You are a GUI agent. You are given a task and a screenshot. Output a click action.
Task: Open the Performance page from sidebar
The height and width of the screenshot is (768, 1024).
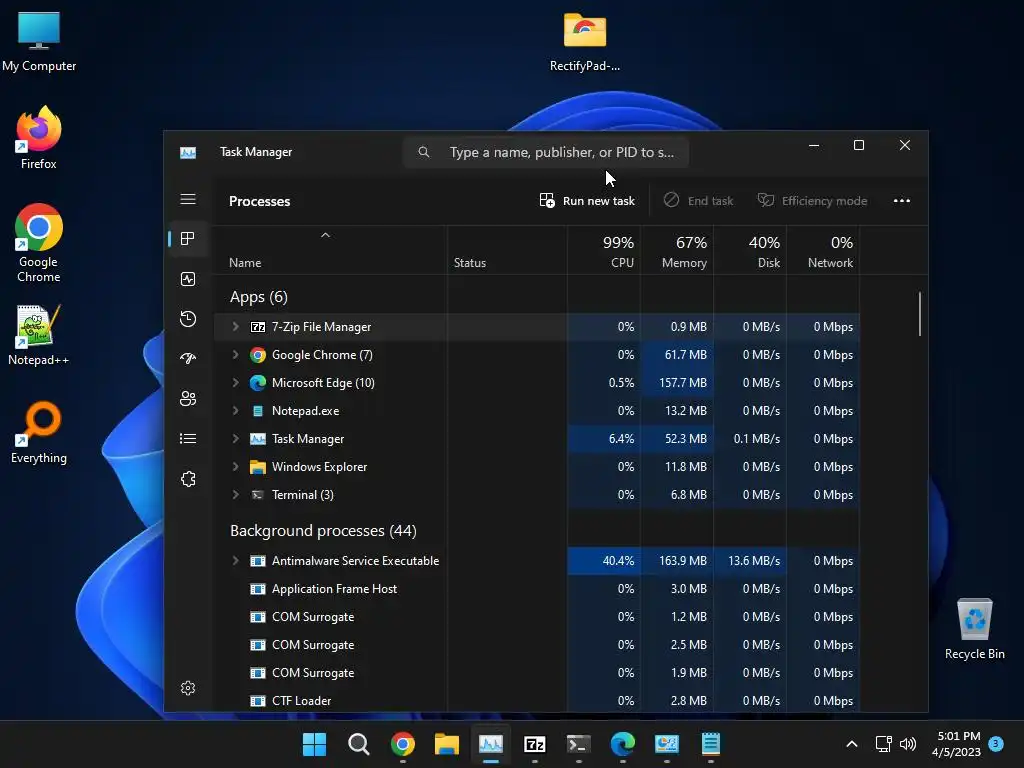[x=188, y=280]
